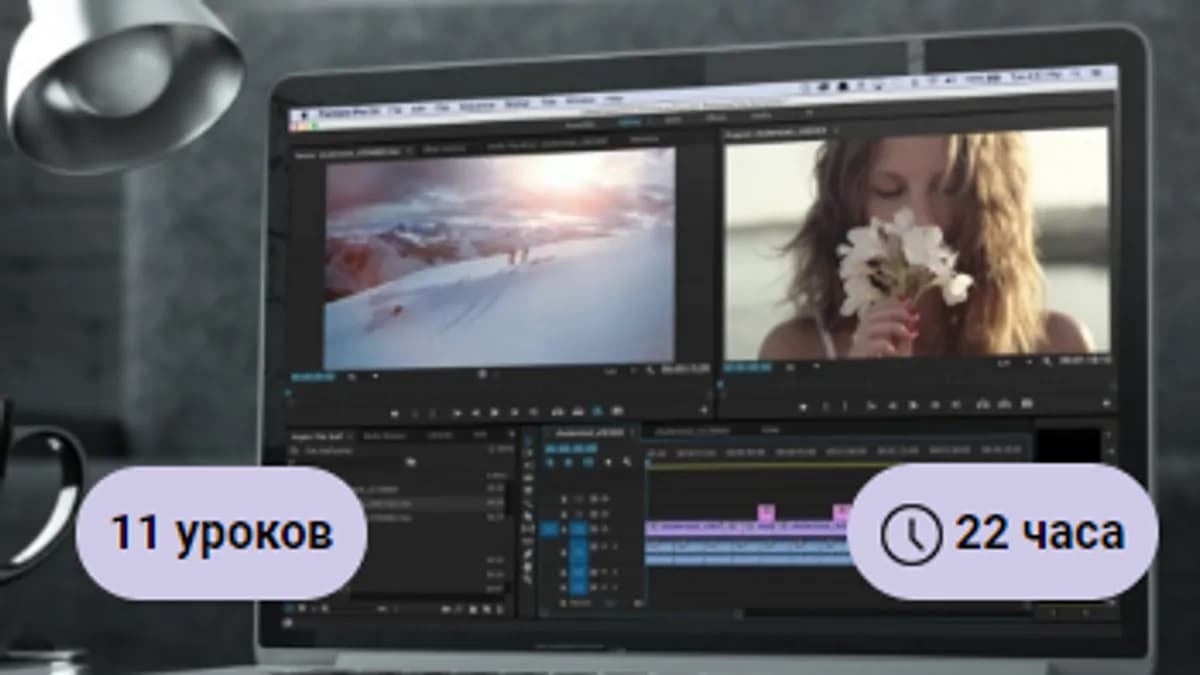
Task: Click the "22 часа" duration badge
Action: point(1002,533)
